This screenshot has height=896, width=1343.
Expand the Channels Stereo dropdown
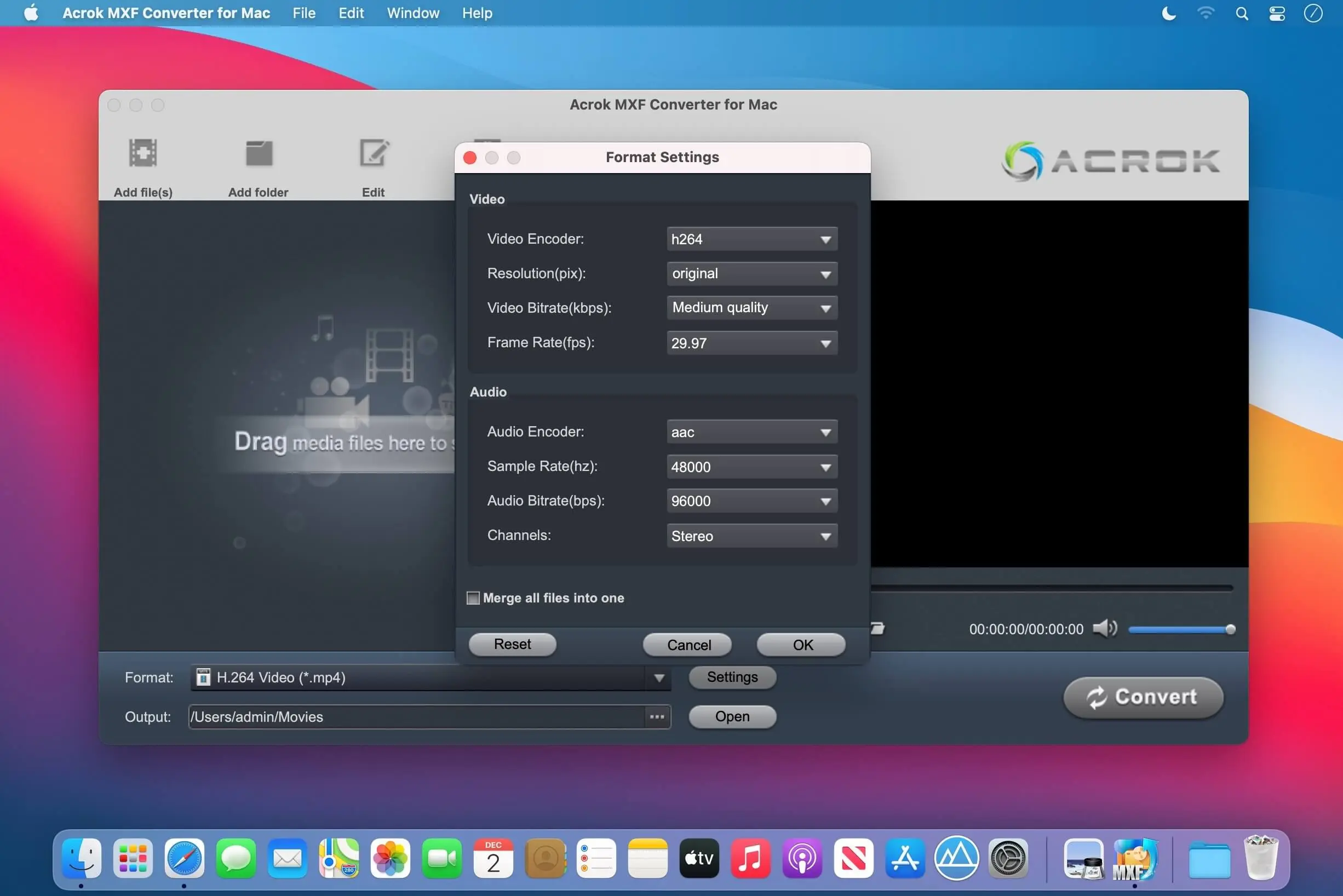[x=751, y=536]
